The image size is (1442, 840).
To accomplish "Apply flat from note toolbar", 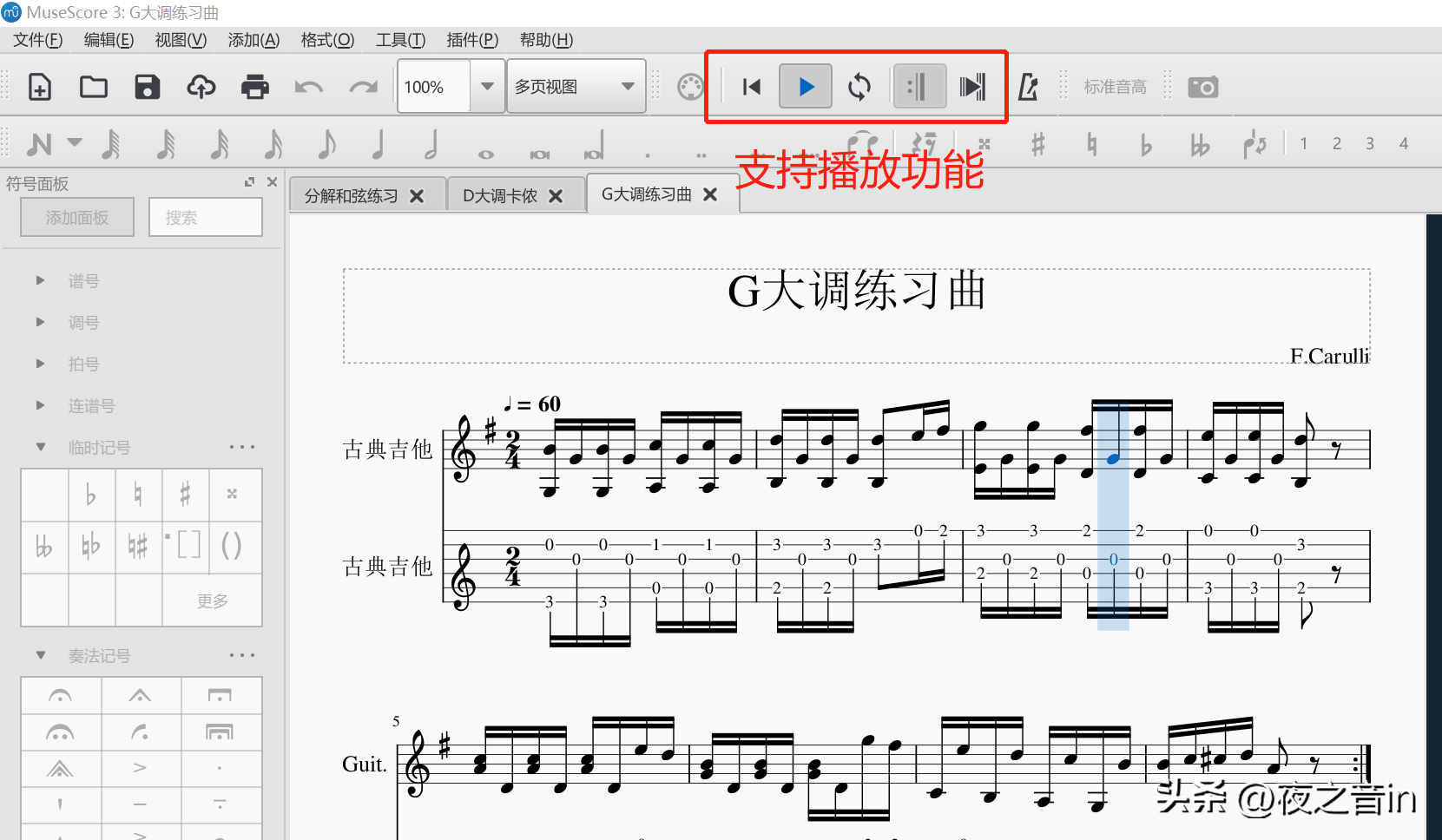I will 1146,144.
